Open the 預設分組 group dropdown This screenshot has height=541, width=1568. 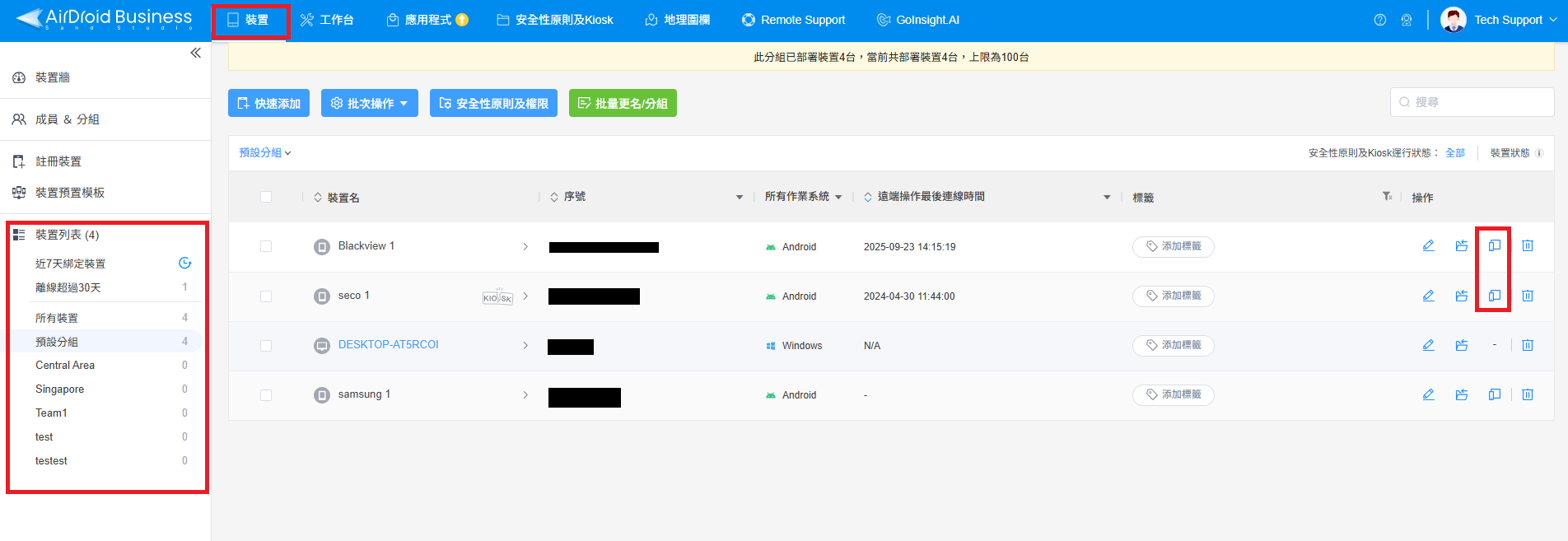click(x=265, y=152)
